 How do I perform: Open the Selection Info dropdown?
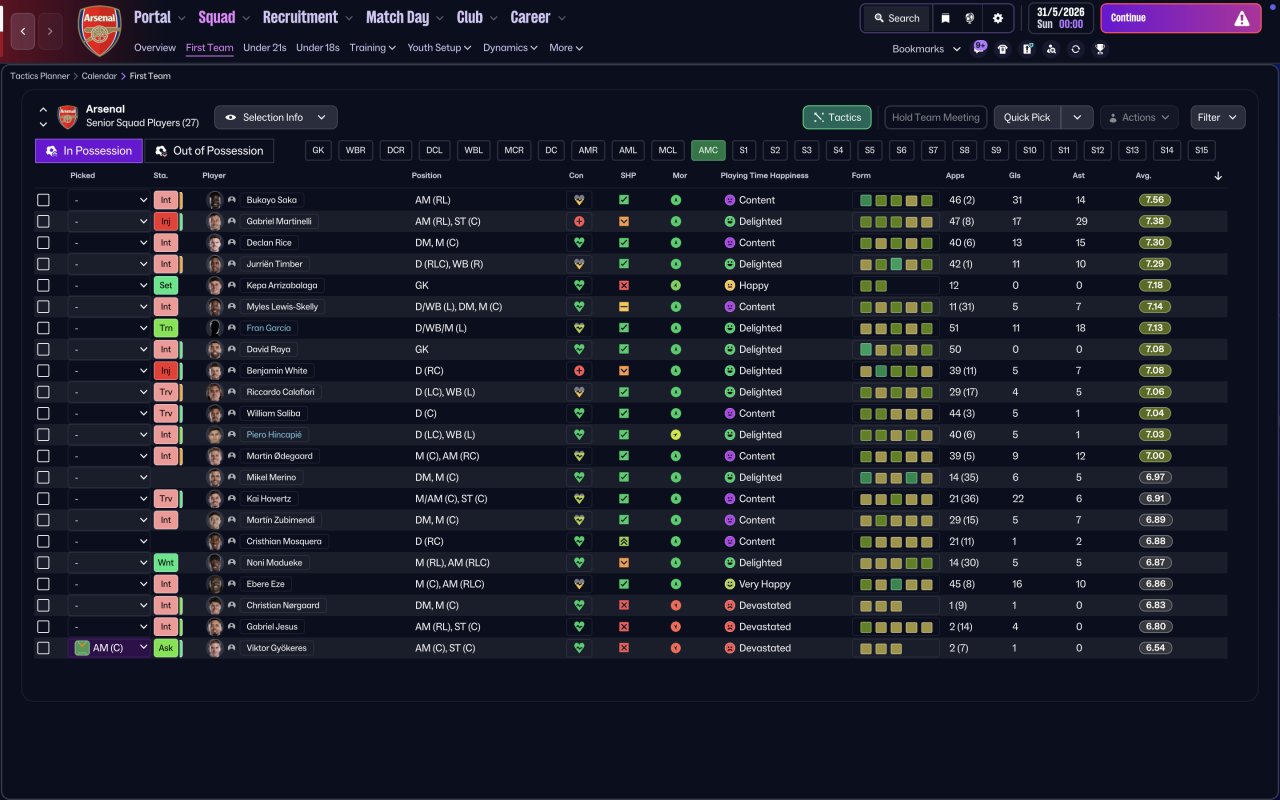click(276, 117)
